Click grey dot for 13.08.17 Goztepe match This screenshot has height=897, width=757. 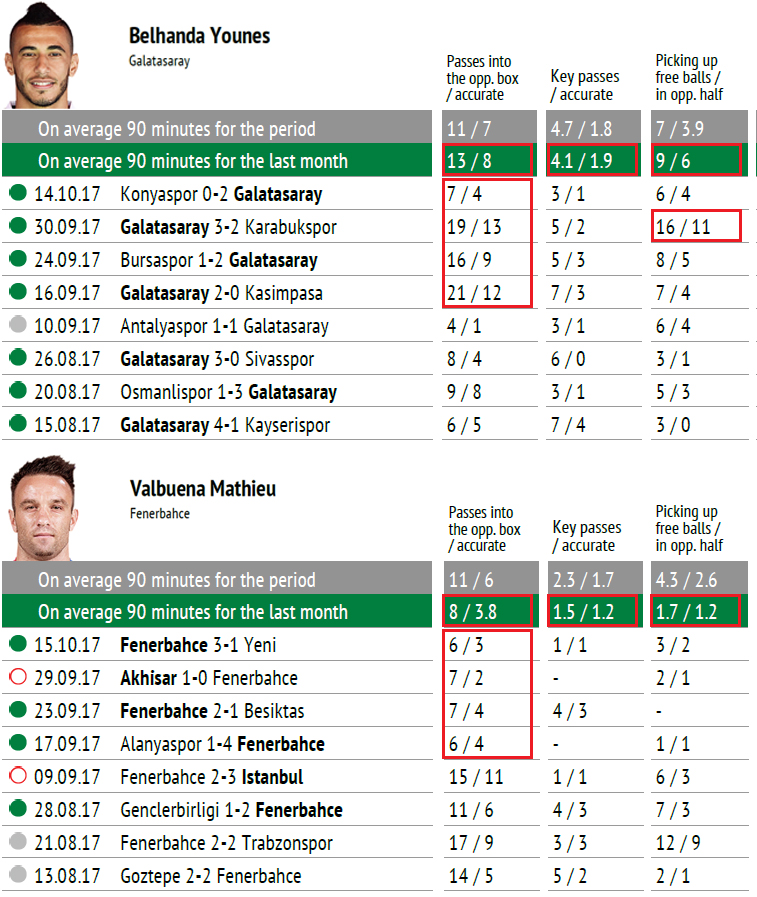[18, 875]
